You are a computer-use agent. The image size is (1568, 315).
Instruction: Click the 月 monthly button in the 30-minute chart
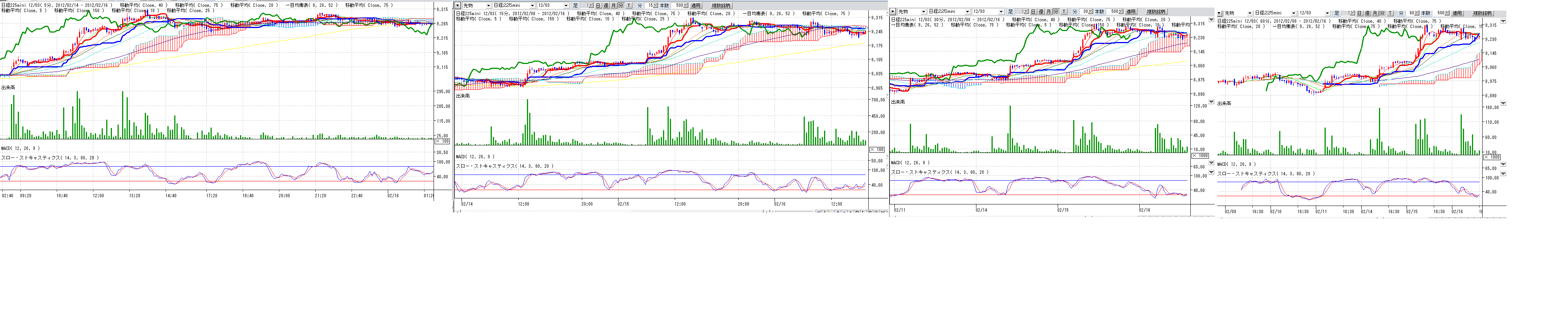[x=1048, y=12]
